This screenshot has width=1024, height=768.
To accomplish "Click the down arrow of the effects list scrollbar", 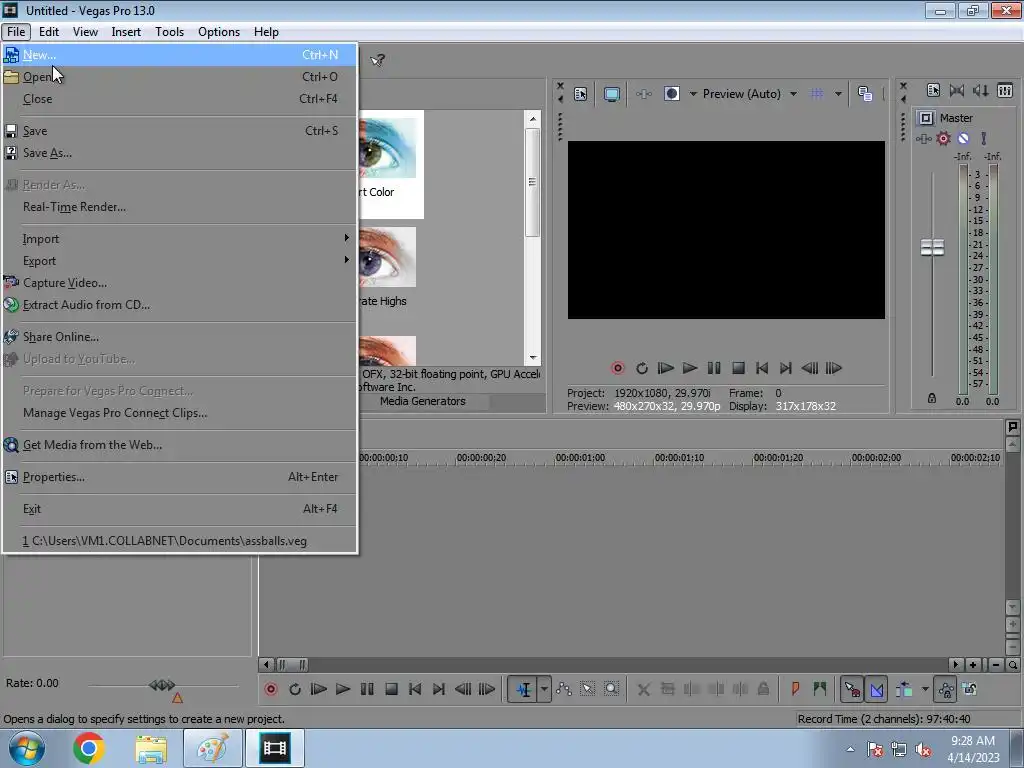I will [x=533, y=358].
